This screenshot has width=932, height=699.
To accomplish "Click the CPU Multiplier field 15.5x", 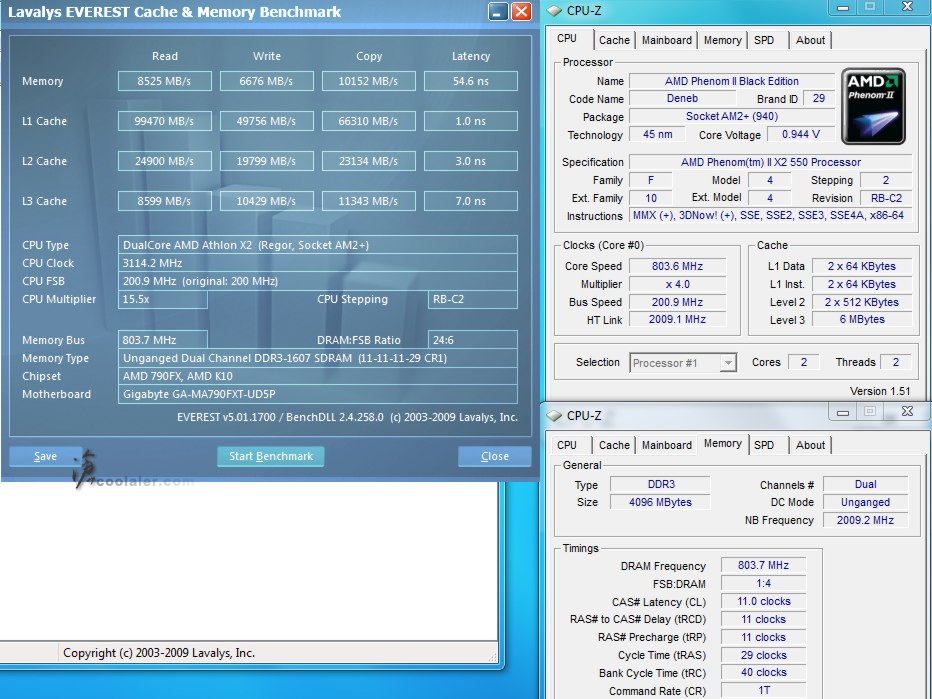I will (163, 300).
